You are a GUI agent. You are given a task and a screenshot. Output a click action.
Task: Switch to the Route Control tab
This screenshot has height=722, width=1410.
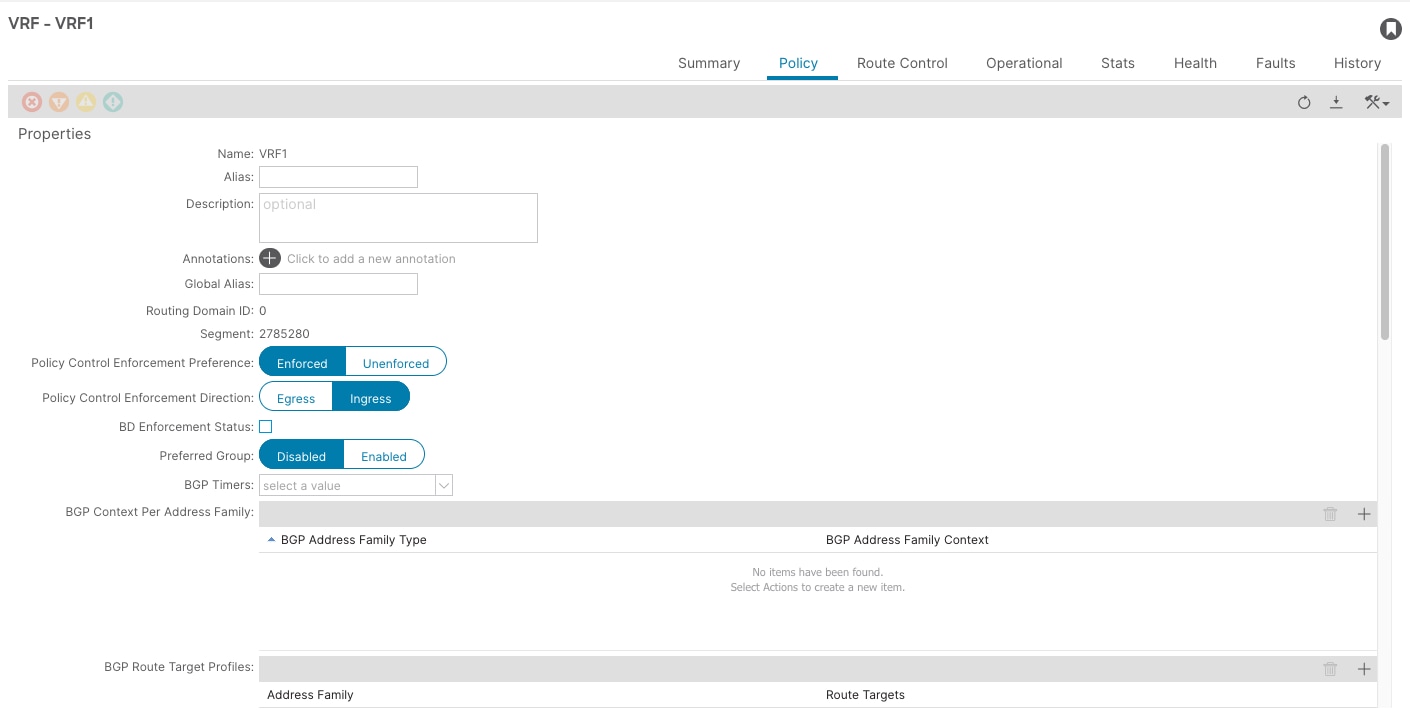[x=902, y=63]
